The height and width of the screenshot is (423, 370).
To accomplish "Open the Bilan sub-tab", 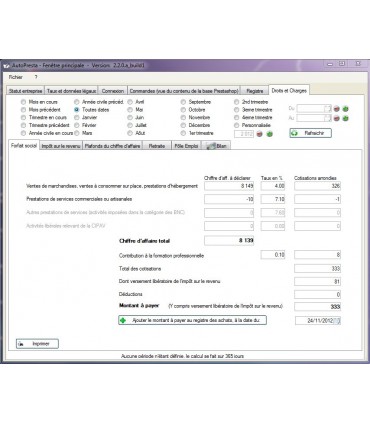I will 216,146.
